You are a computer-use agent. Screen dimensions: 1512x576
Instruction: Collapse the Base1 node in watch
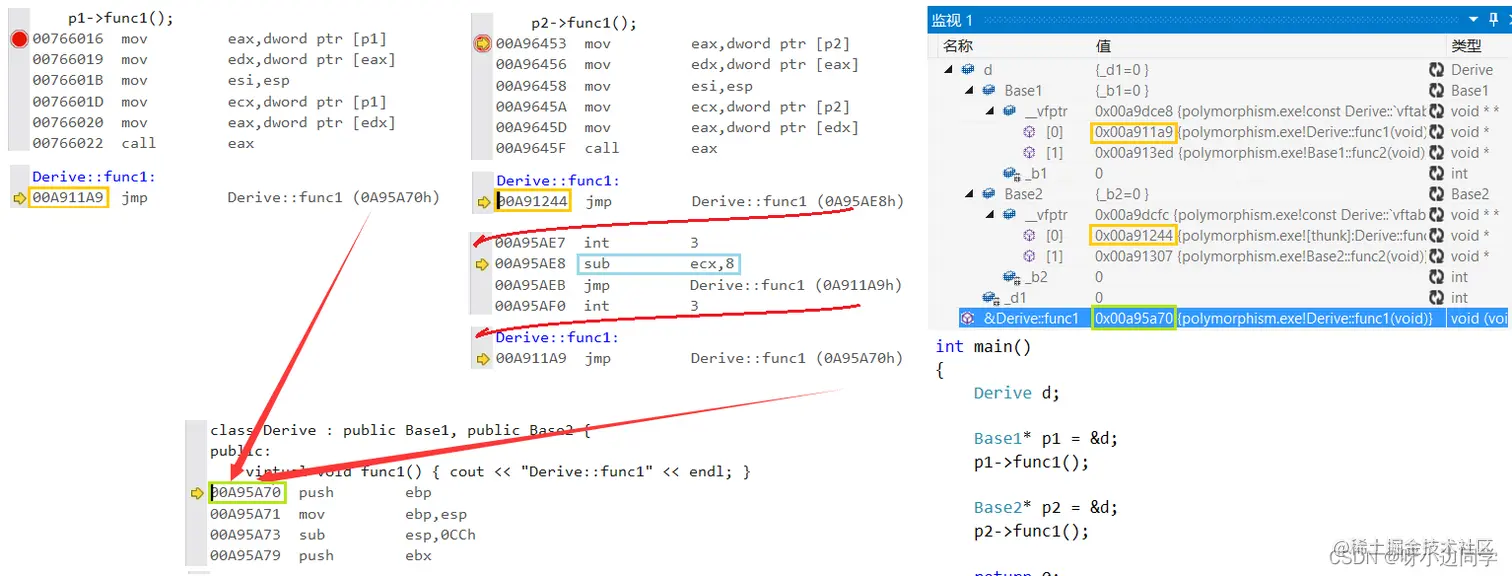pyautogui.click(x=968, y=91)
